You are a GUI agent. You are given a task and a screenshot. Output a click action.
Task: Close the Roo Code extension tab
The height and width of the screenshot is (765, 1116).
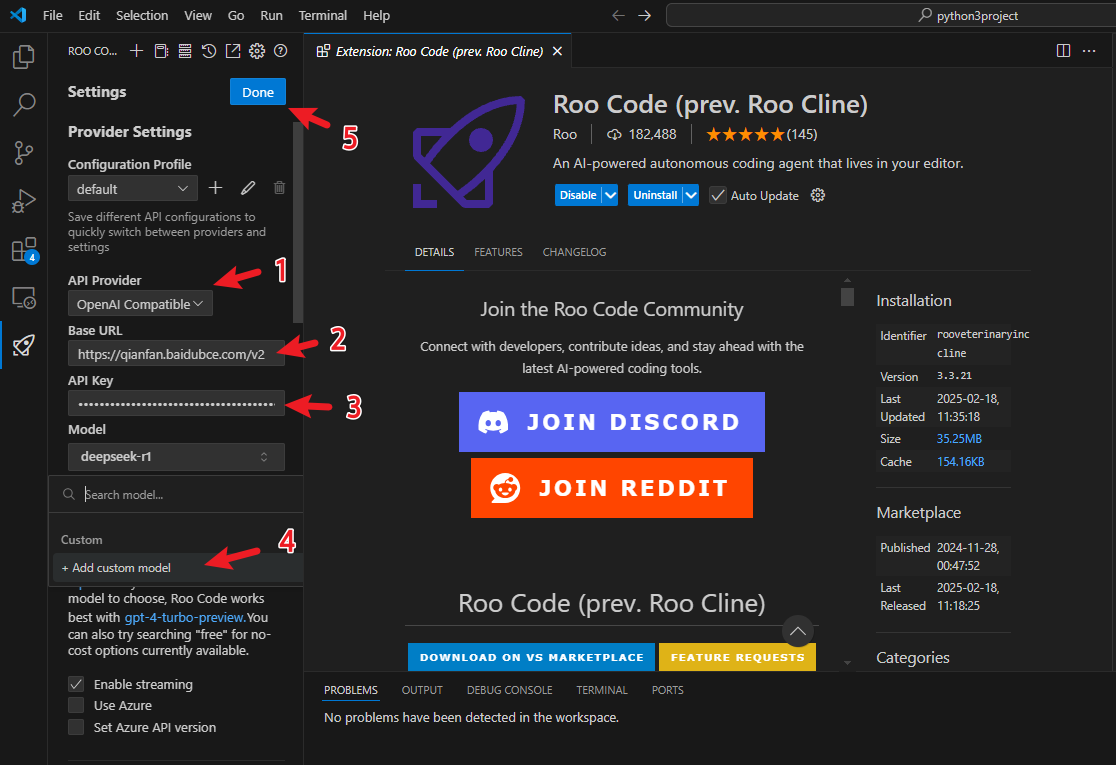coord(557,51)
